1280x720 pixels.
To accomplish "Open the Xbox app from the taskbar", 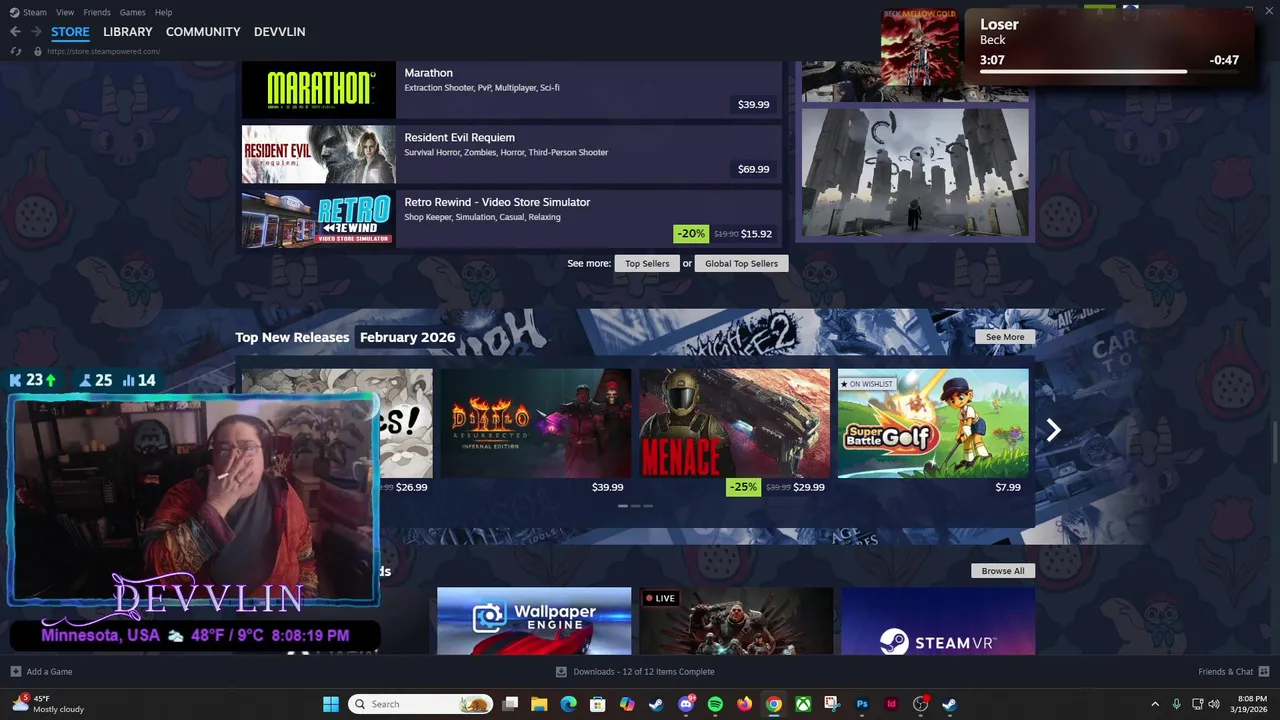I will click(803, 704).
